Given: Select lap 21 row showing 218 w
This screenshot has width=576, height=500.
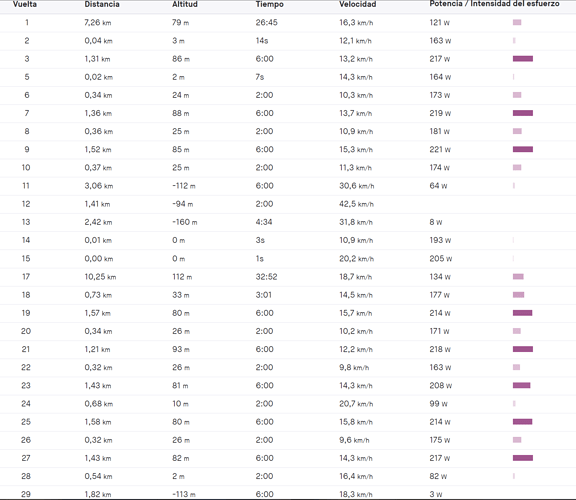Looking at the screenshot, I should pos(288,349).
